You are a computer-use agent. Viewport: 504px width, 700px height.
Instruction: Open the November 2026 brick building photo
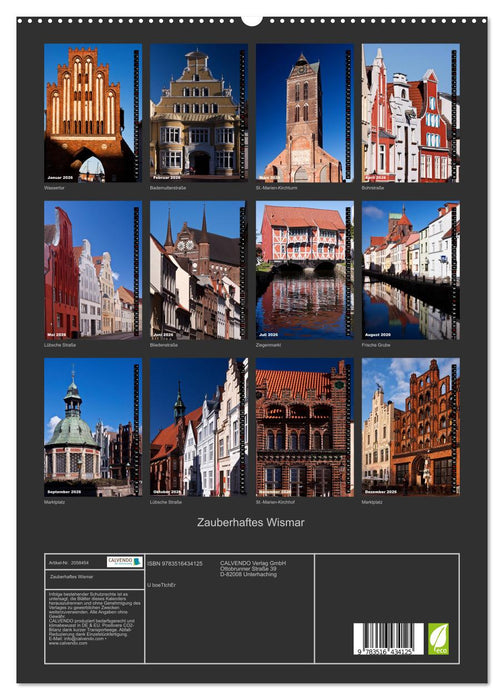tap(304, 427)
